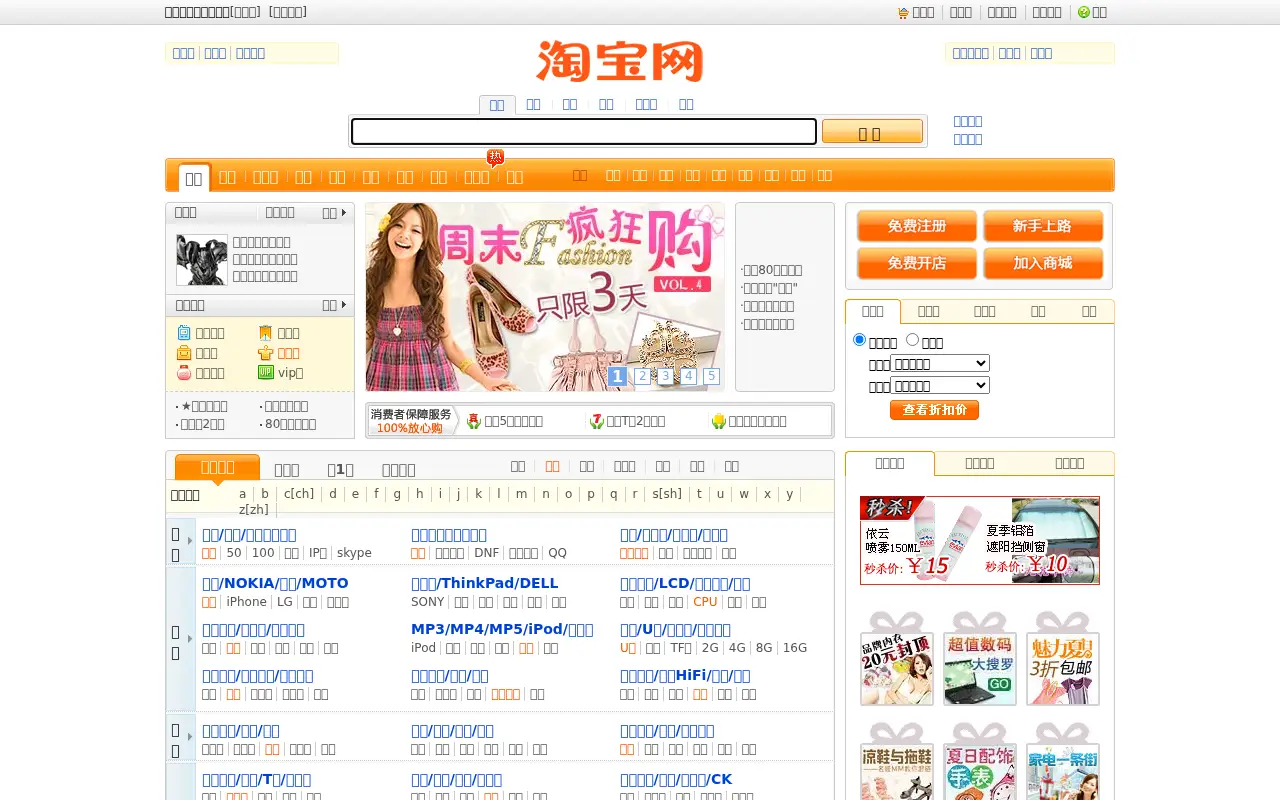Show banner slide 5

(x=711, y=376)
